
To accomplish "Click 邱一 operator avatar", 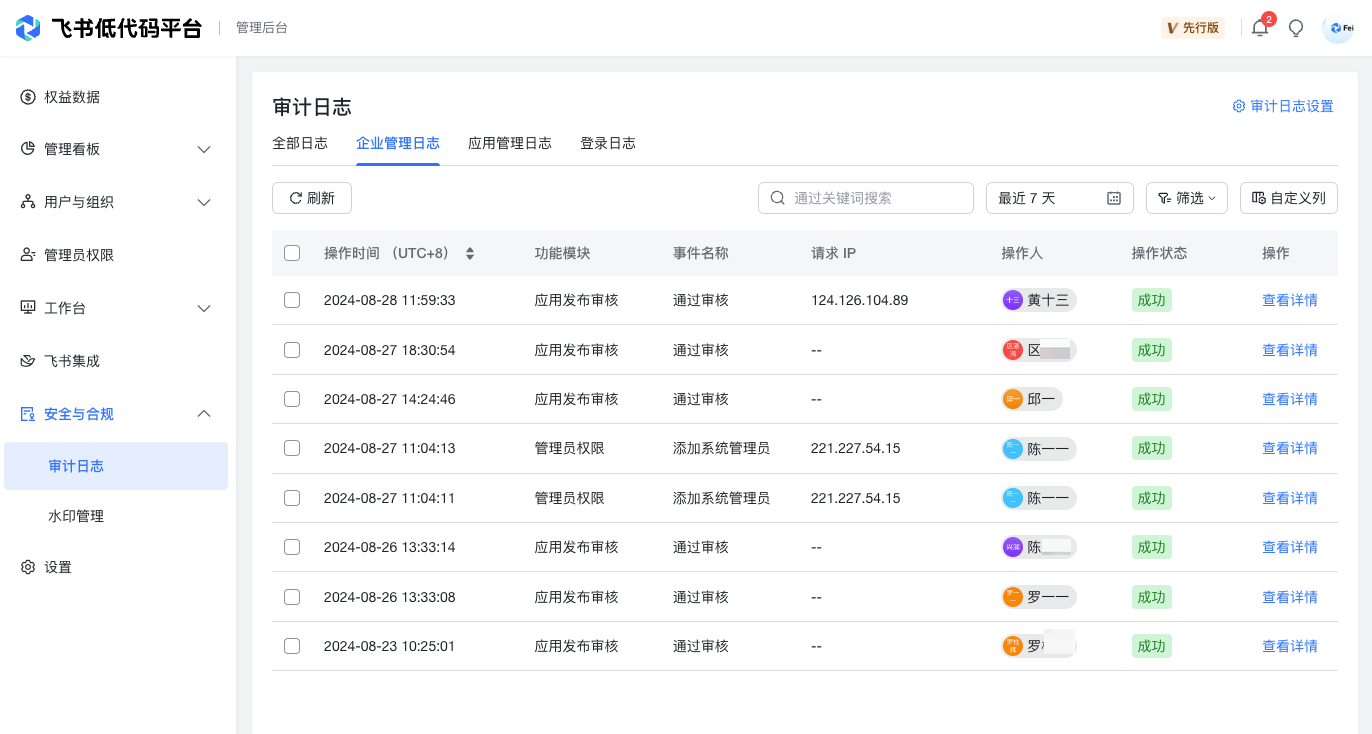I will (1013, 399).
